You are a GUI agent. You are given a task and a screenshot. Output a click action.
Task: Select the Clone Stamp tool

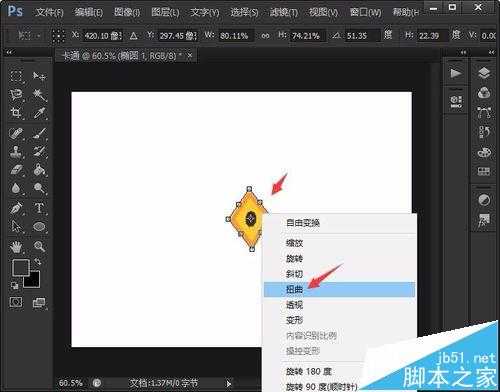tap(16, 152)
